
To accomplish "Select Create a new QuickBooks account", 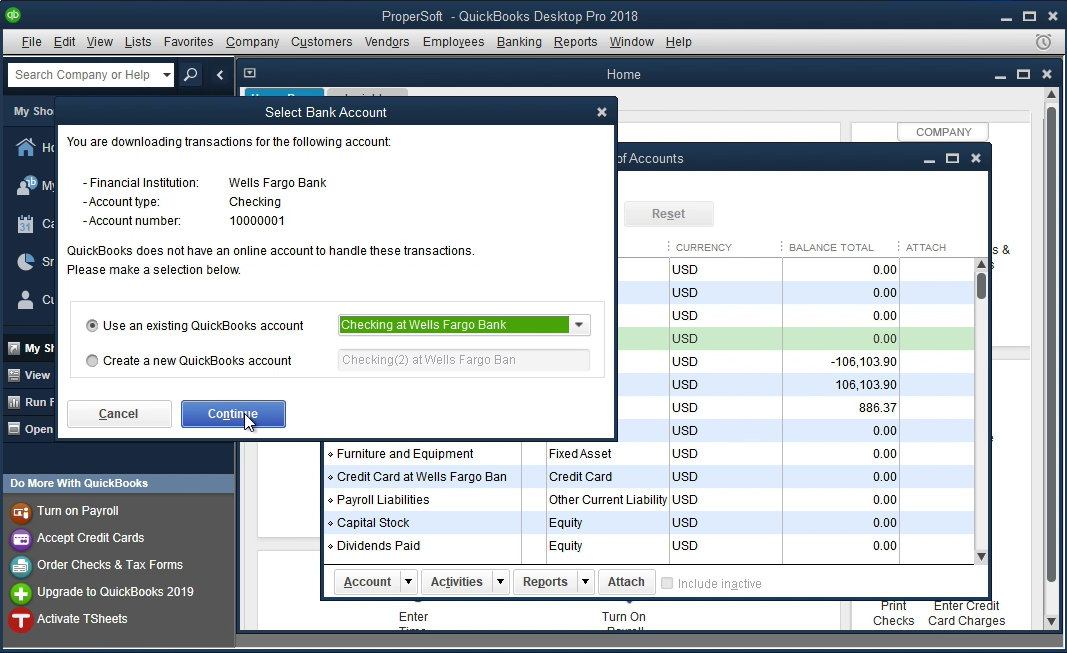I will pos(92,361).
